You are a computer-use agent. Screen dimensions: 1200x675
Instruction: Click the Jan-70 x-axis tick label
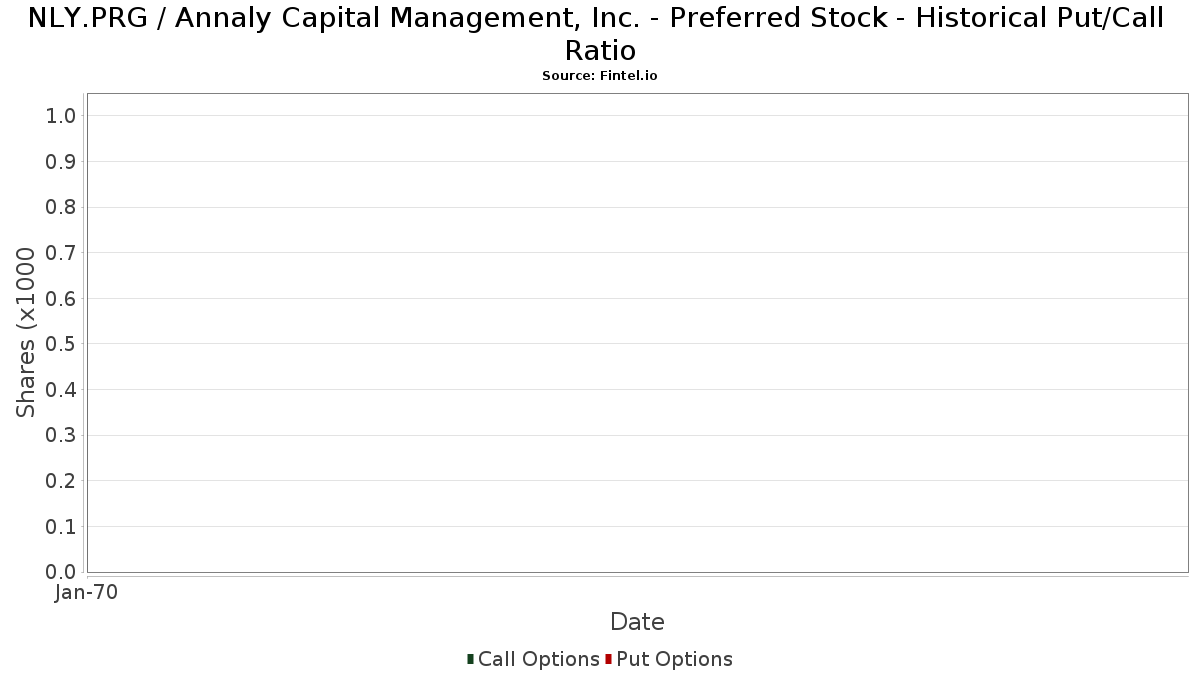[87, 593]
